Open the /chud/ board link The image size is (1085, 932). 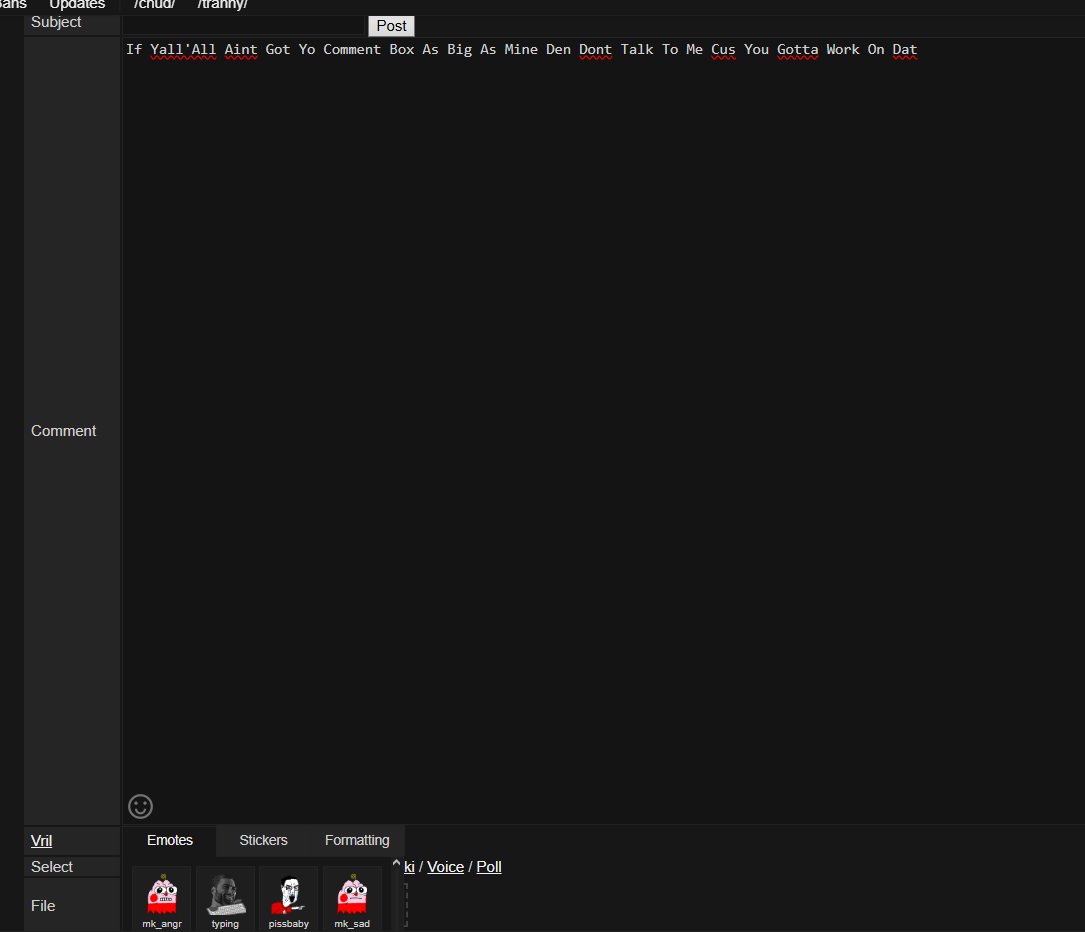[x=154, y=5]
